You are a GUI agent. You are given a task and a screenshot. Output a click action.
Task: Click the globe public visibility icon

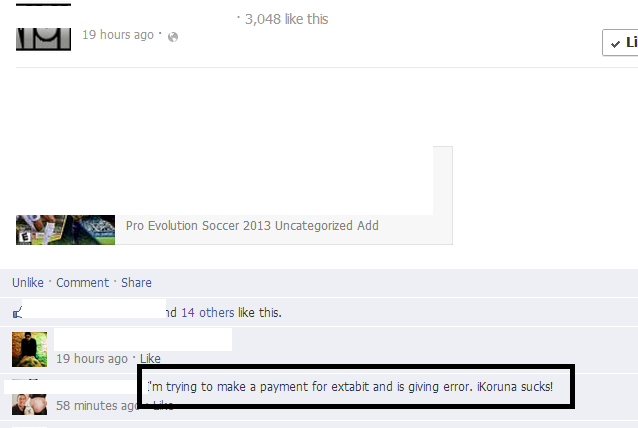[173, 37]
